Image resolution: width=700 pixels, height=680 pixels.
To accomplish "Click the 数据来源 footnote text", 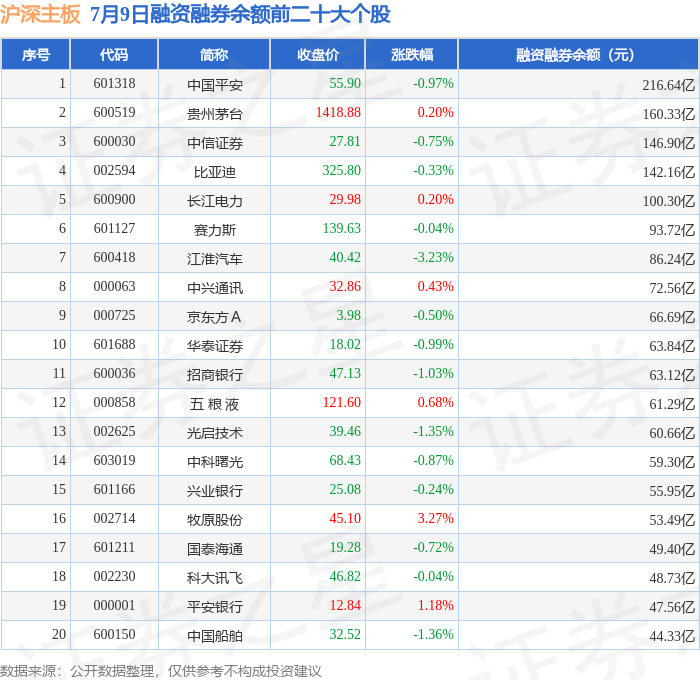I will pyautogui.click(x=161, y=671).
